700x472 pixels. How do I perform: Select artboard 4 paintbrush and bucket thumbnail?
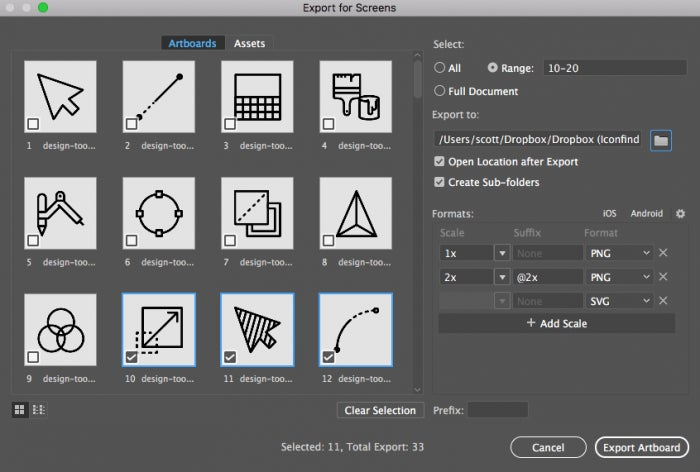click(x=356, y=97)
